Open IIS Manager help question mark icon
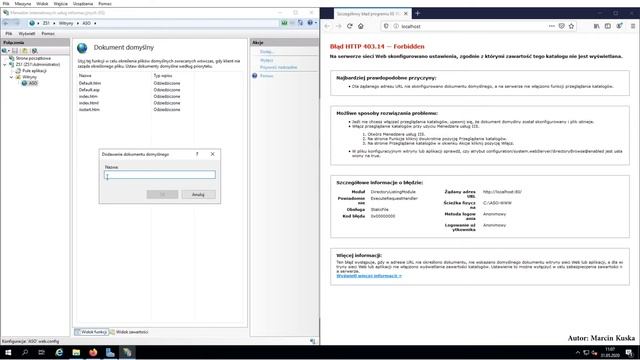This screenshot has width=640, height=360. click(x=310, y=23)
